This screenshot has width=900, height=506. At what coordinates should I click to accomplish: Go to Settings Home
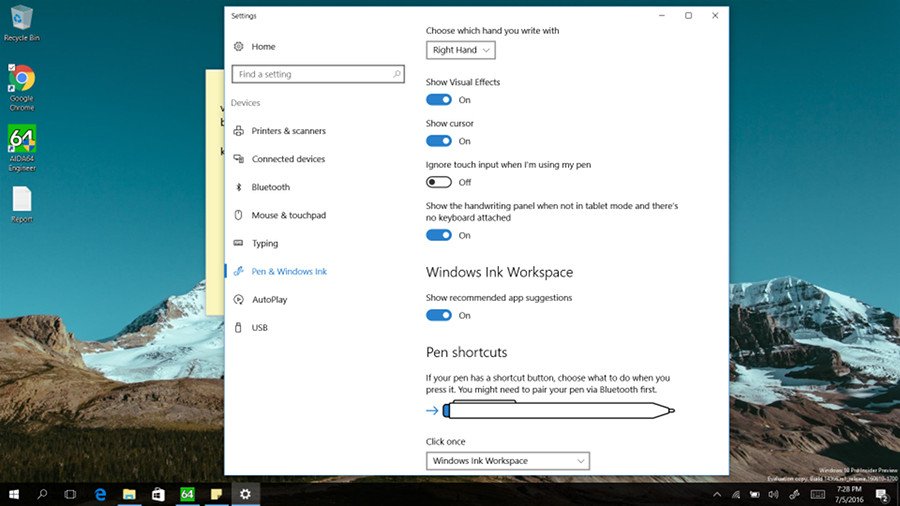[x=263, y=46]
